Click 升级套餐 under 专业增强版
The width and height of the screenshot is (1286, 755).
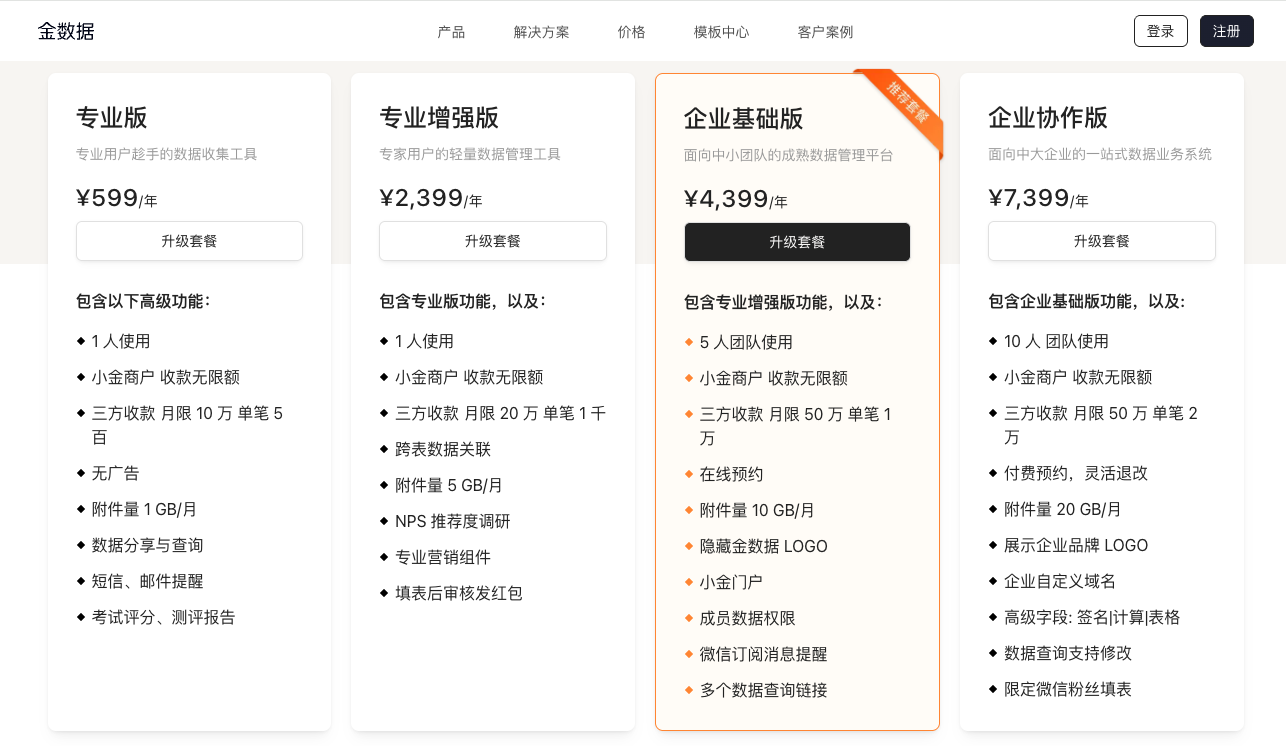(492, 241)
